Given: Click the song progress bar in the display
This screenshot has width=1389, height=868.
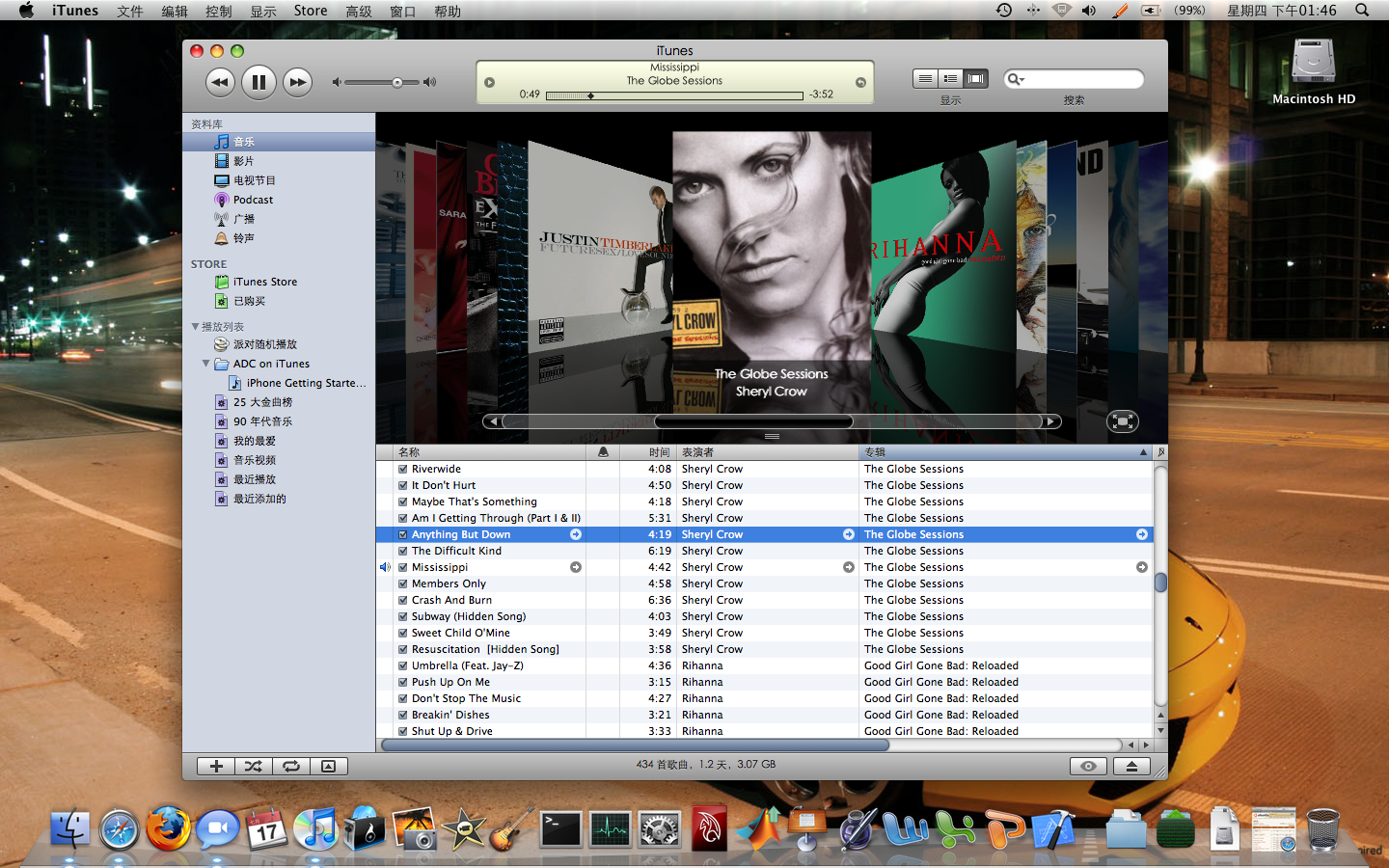Looking at the screenshot, I should pyautogui.click(x=674, y=95).
